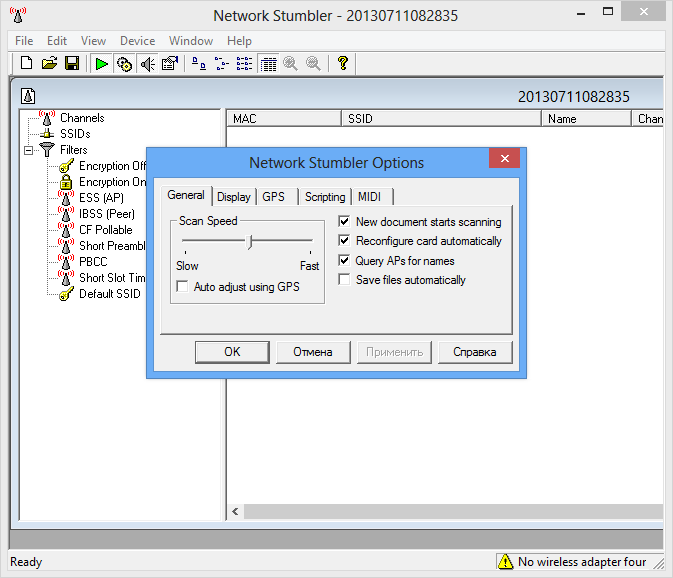Select the Channels tree node

[x=82, y=118]
